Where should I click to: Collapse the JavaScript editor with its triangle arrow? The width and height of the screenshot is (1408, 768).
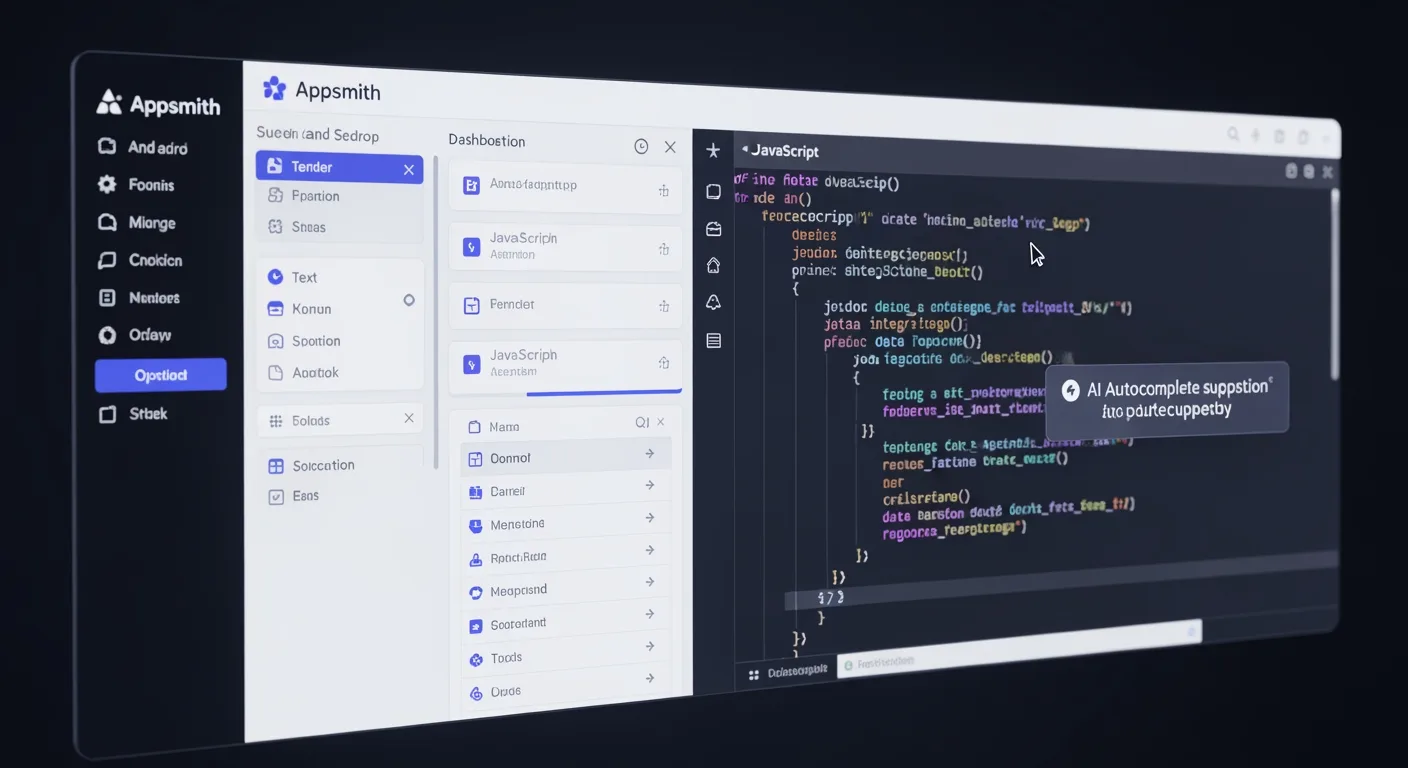pyautogui.click(x=744, y=149)
